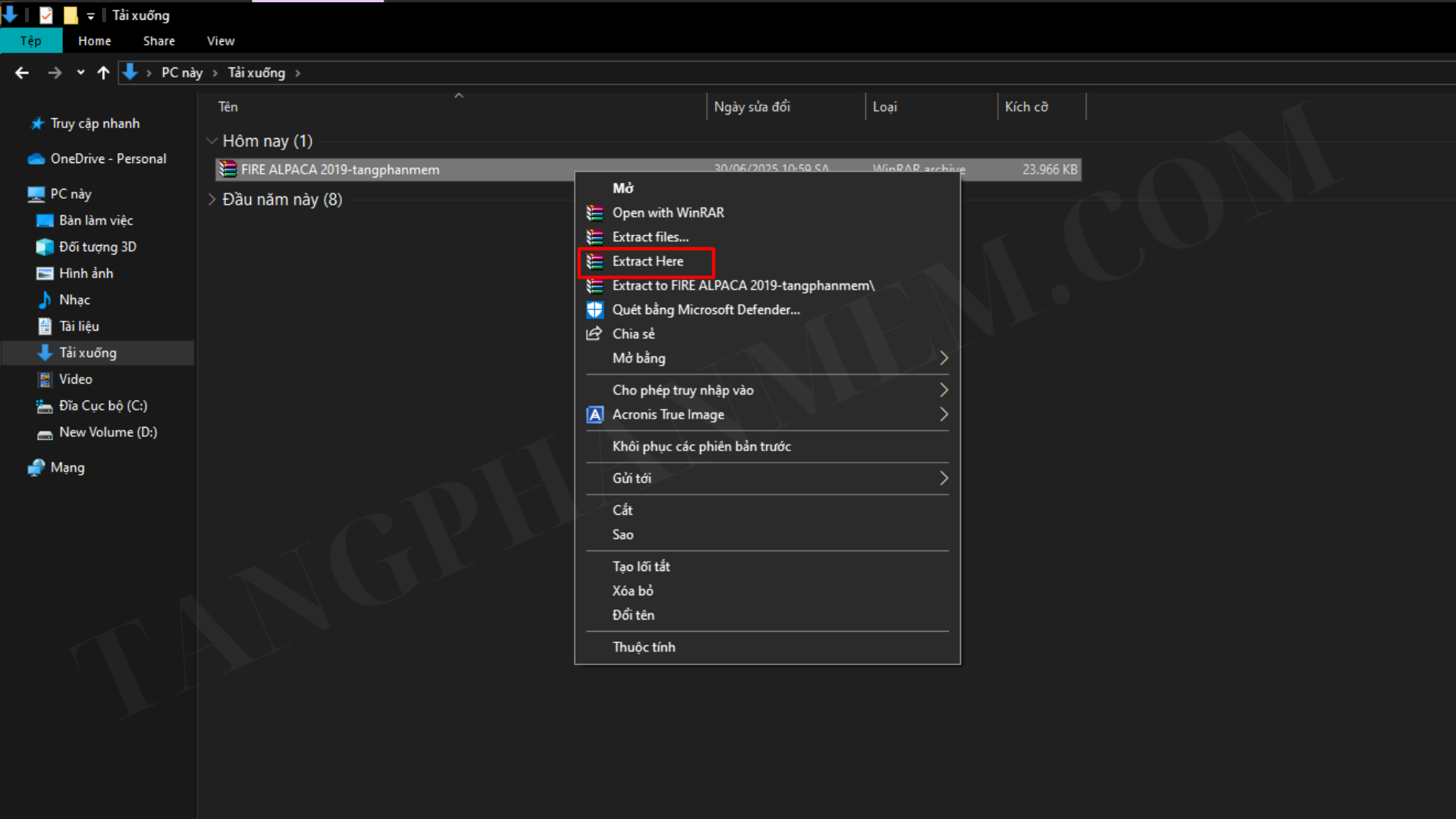Select Extract files... from context menu
The width and height of the screenshot is (1456, 819).
[650, 237]
